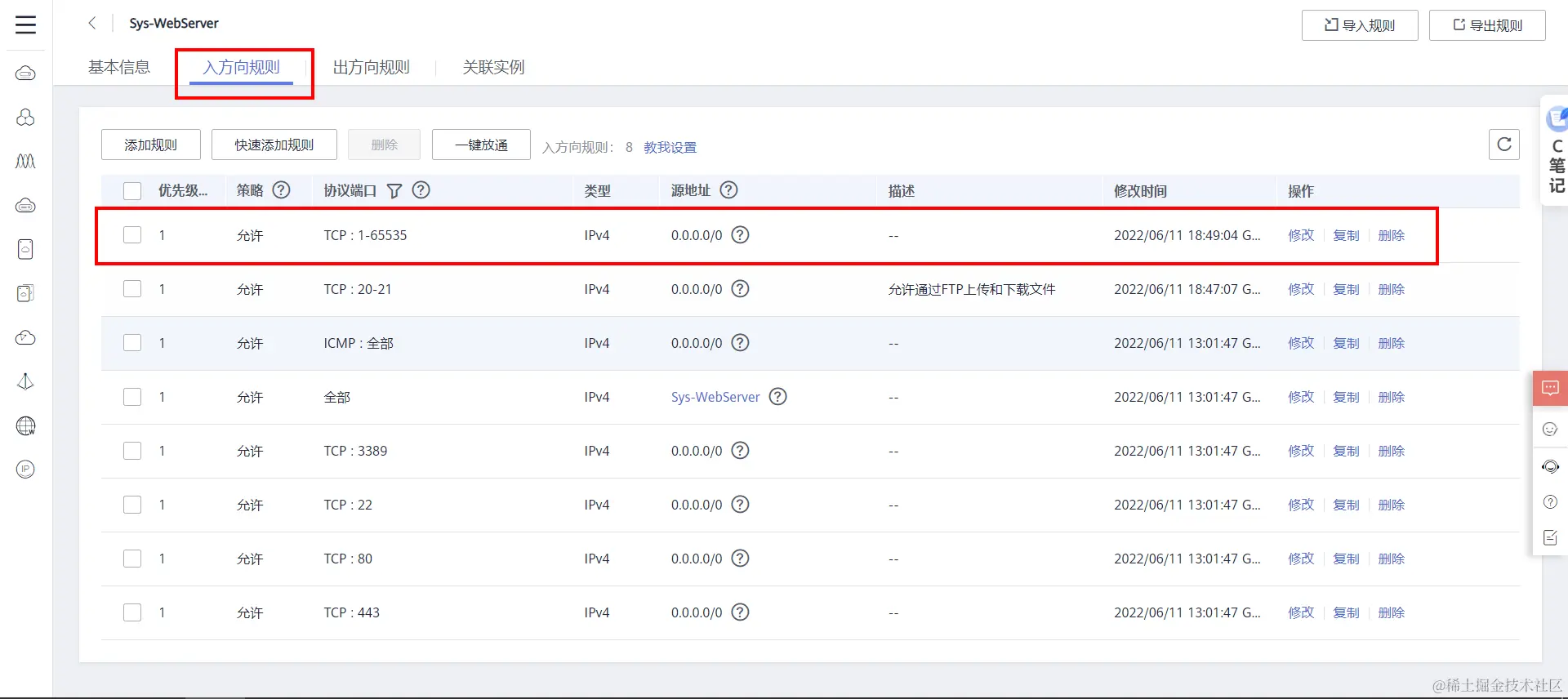
Task: Switch to the 基本信息 tab
Action: pyautogui.click(x=119, y=67)
